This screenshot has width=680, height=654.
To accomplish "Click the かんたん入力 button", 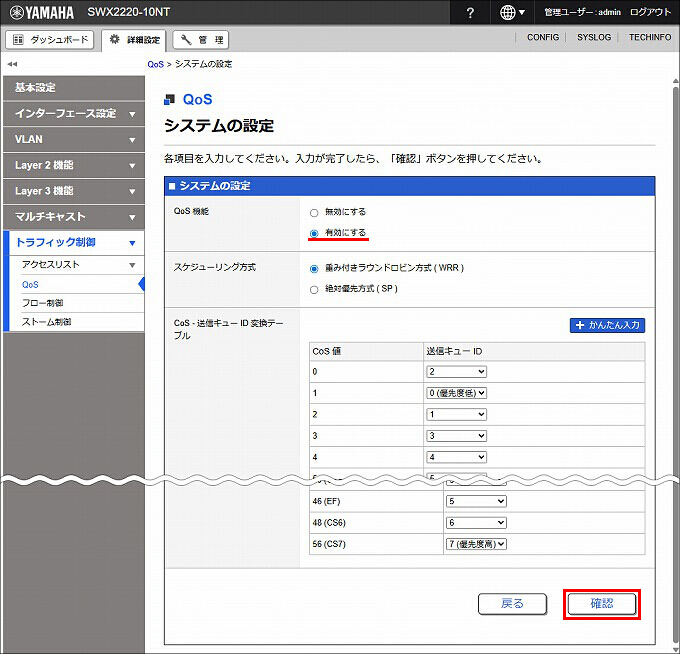I will coord(607,325).
